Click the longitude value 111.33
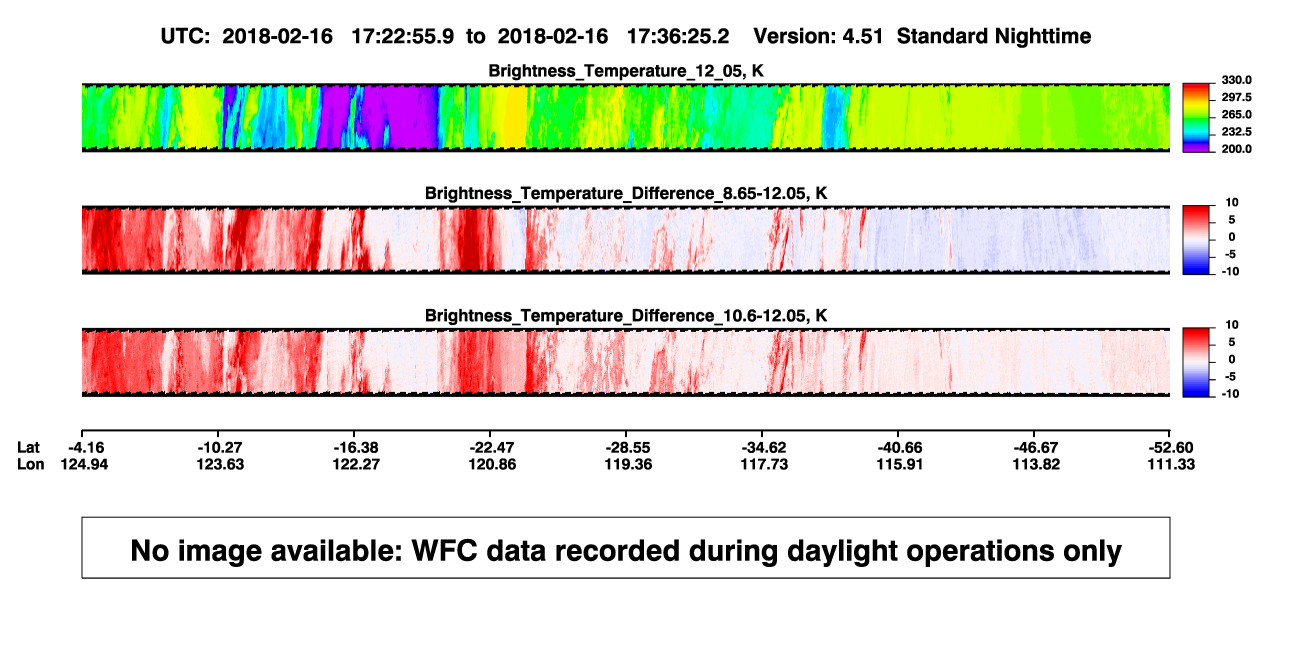 [x=1171, y=464]
